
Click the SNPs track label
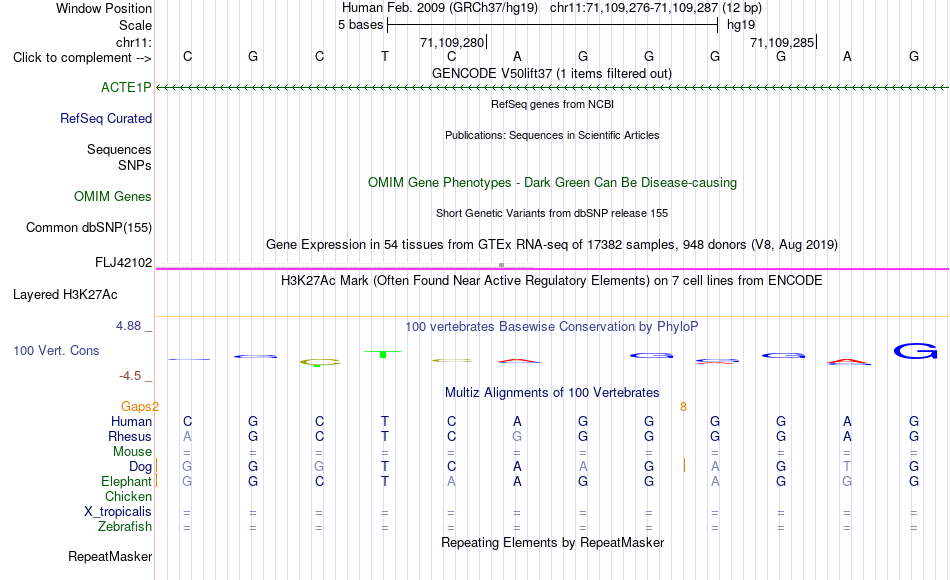[x=135, y=165]
